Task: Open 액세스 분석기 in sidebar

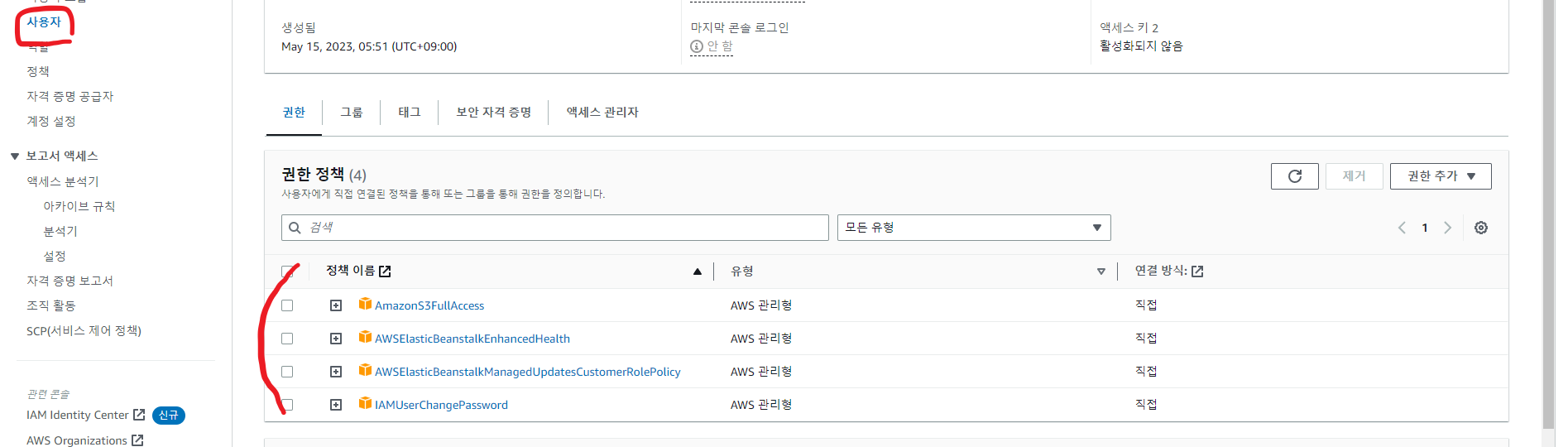Action: [63, 181]
